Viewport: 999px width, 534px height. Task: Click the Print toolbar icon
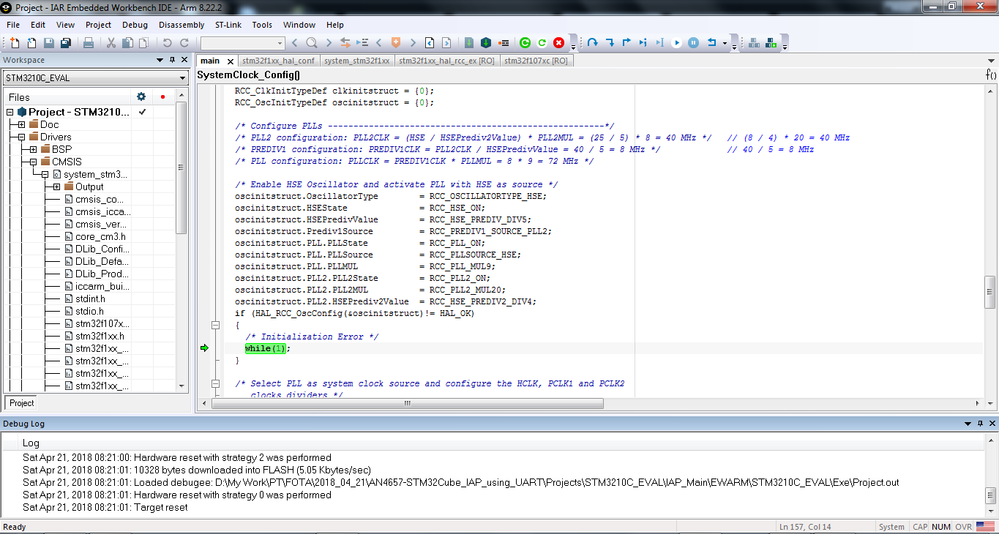tap(89, 43)
